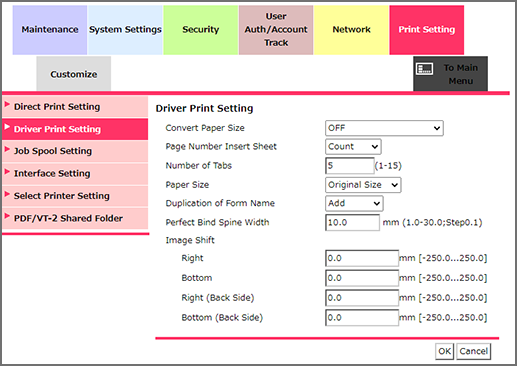The image size is (517, 366).
Task: Focus the Right (Back Side) field
Action: [x=362, y=298]
